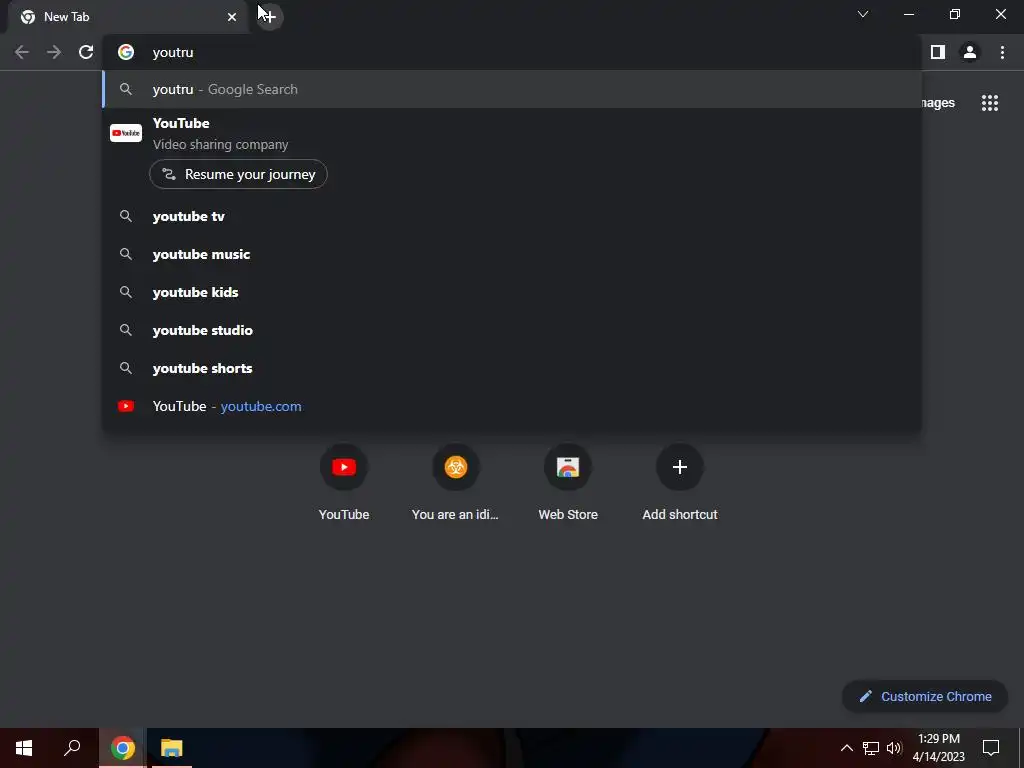Select 'youtru - Google Search' suggestion
Viewport: 1024px width, 768px height.
click(512, 89)
